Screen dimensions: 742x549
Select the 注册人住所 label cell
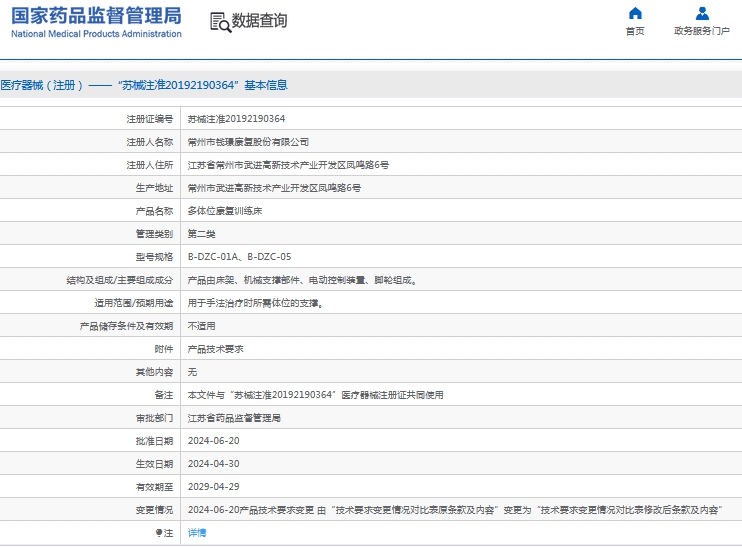(150, 165)
